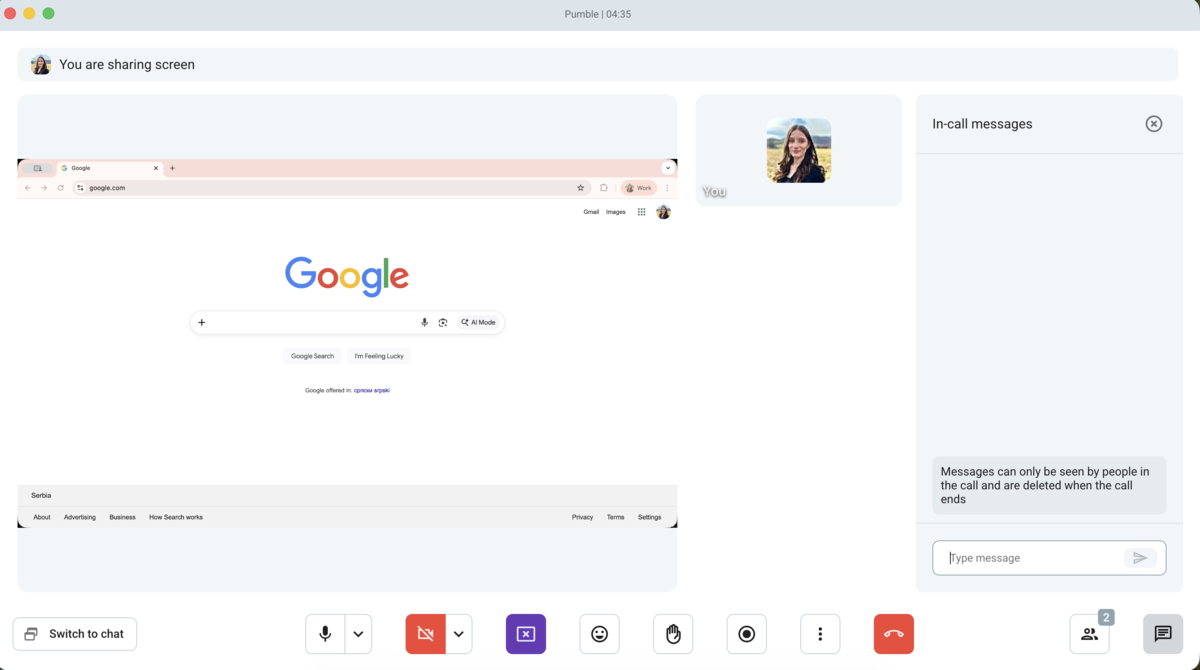Mute the microphone
This screenshot has width=1200, height=670.
click(325, 634)
